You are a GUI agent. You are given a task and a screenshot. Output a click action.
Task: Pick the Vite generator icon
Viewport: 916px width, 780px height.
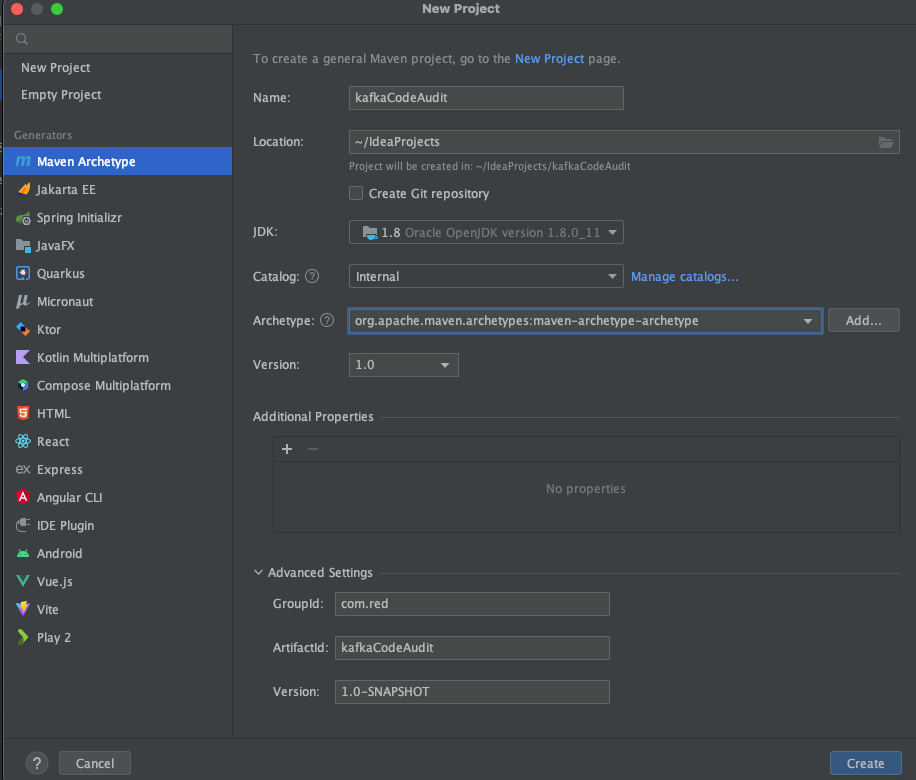coord(23,609)
